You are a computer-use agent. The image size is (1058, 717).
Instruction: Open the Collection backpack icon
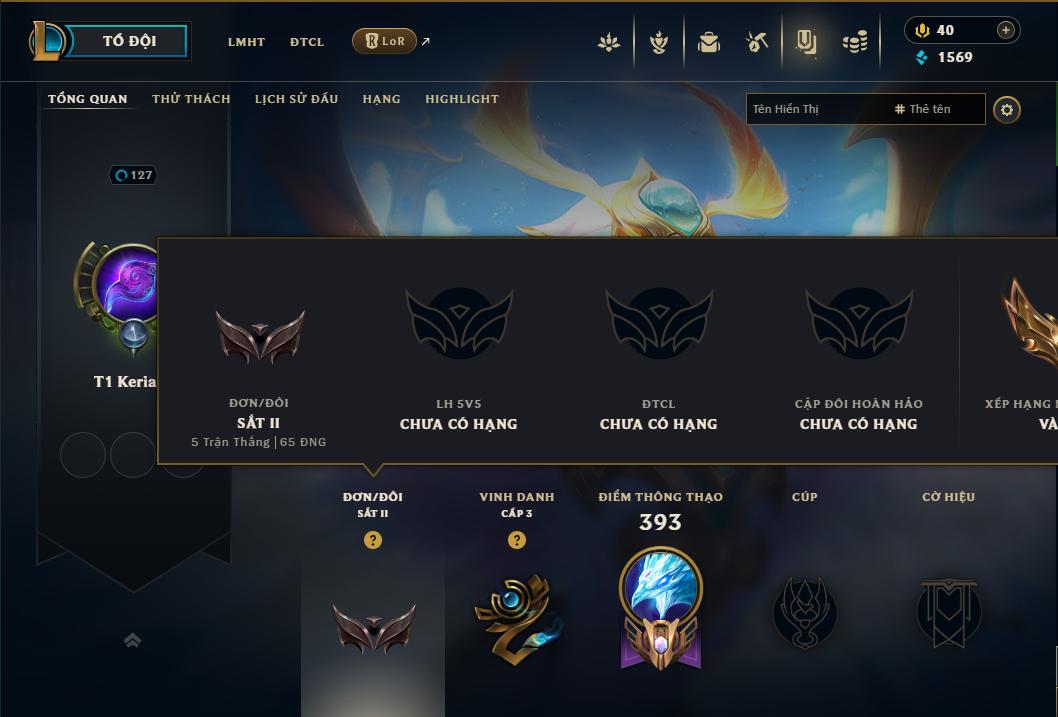point(708,42)
